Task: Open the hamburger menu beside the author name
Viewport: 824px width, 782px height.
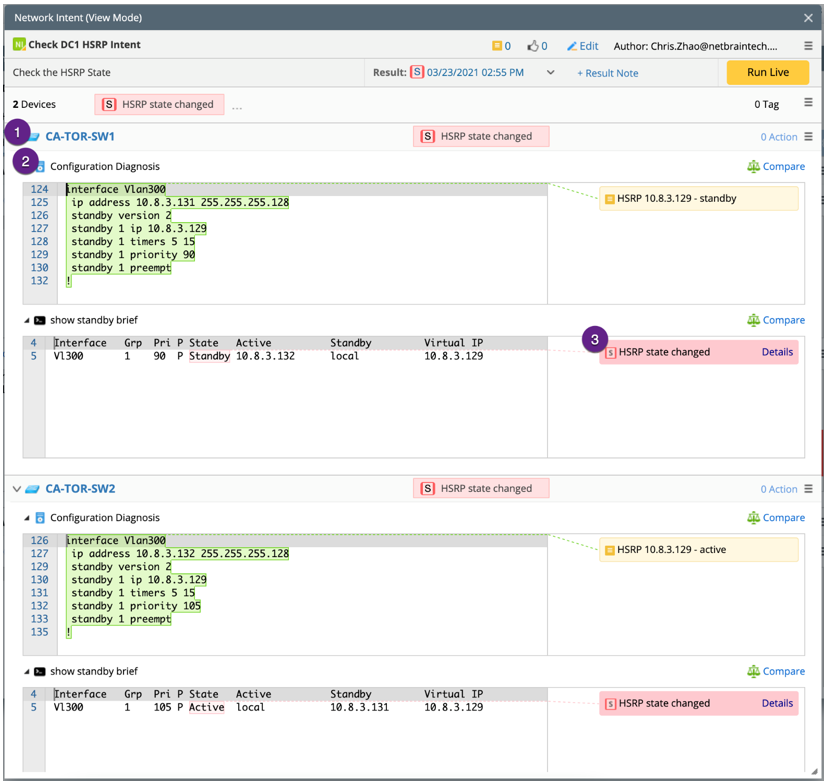Action: click(808, 46)
